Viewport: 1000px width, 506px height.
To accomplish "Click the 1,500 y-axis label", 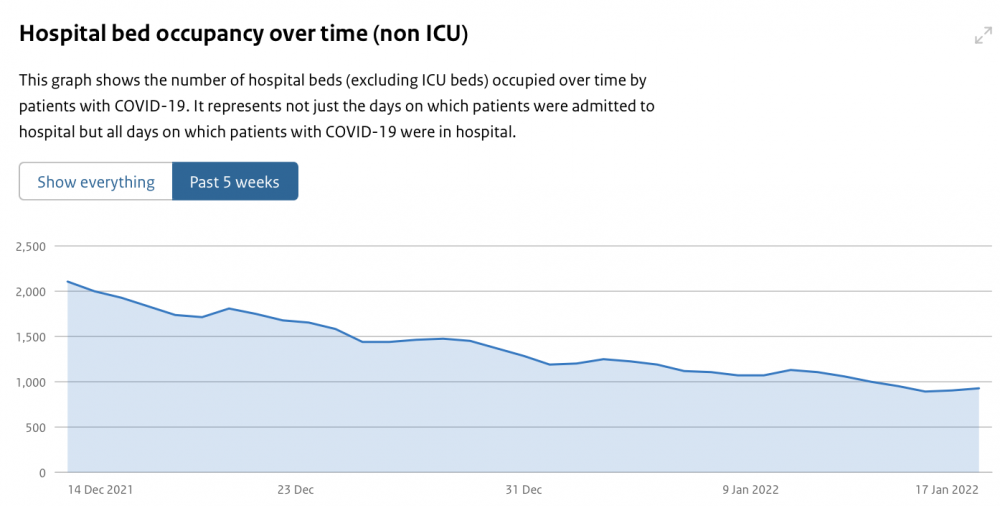I will (31, 337).
